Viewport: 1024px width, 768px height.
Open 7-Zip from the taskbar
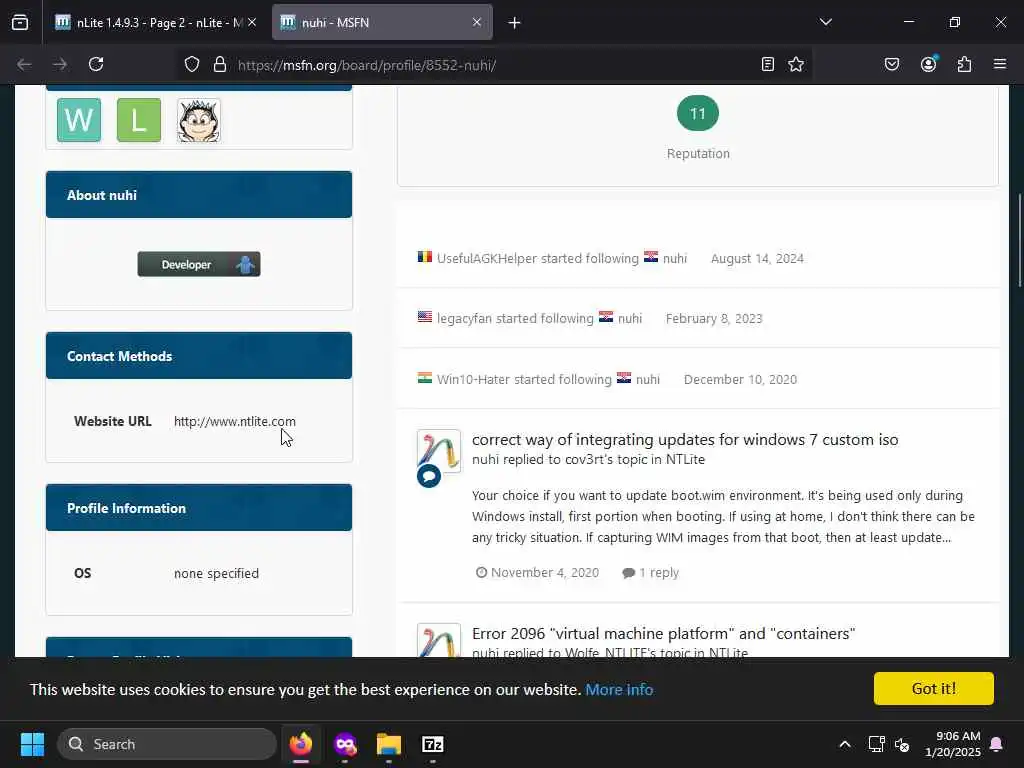coord(433,744)
